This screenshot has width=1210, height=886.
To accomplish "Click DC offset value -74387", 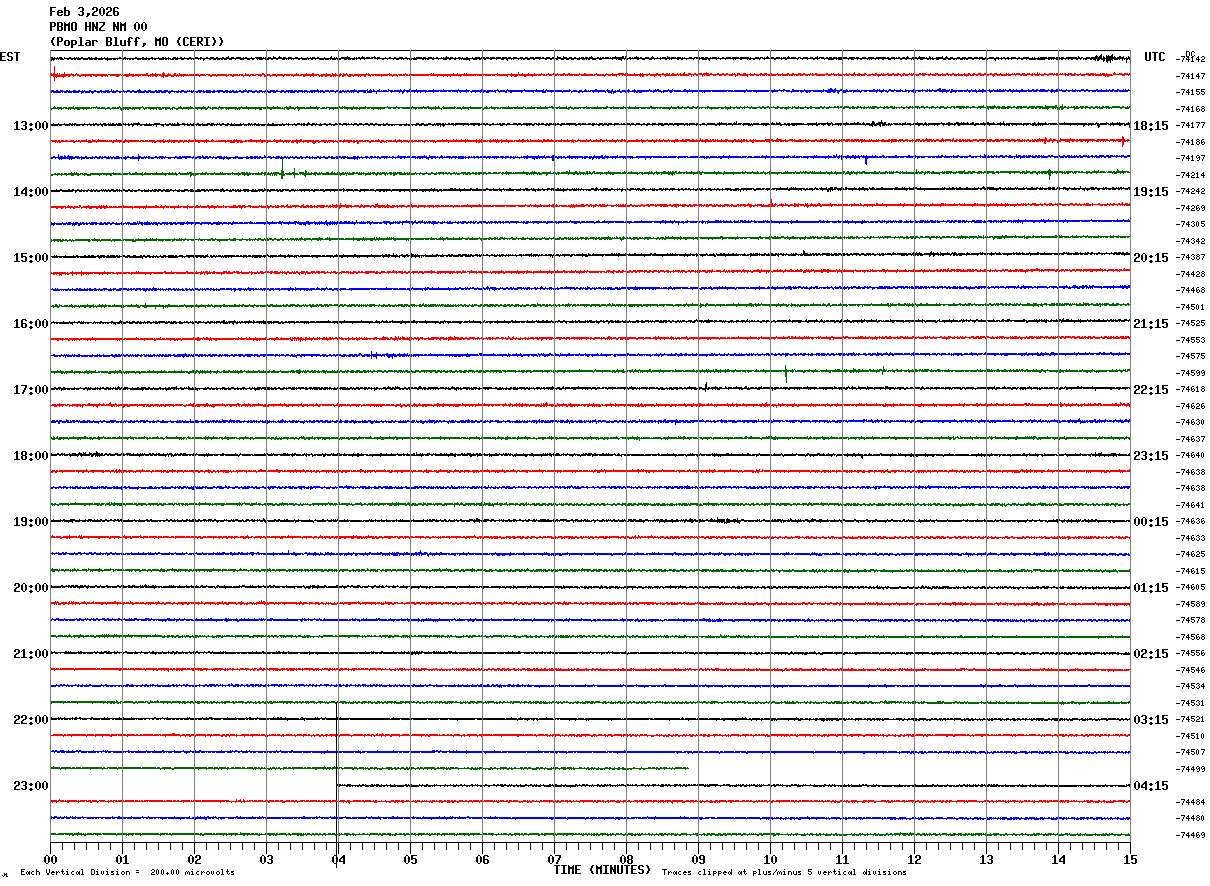I will pyautogui.click(x=1191, y=258).
